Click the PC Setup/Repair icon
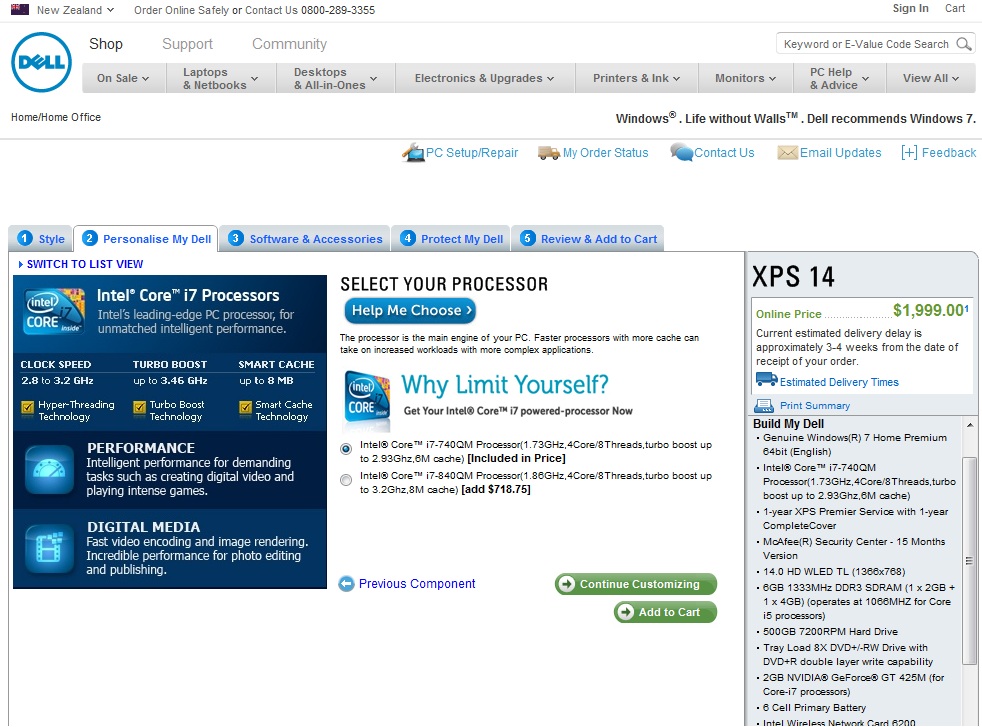The width and height of the screenshot is (982, 727). click(413, 152)
